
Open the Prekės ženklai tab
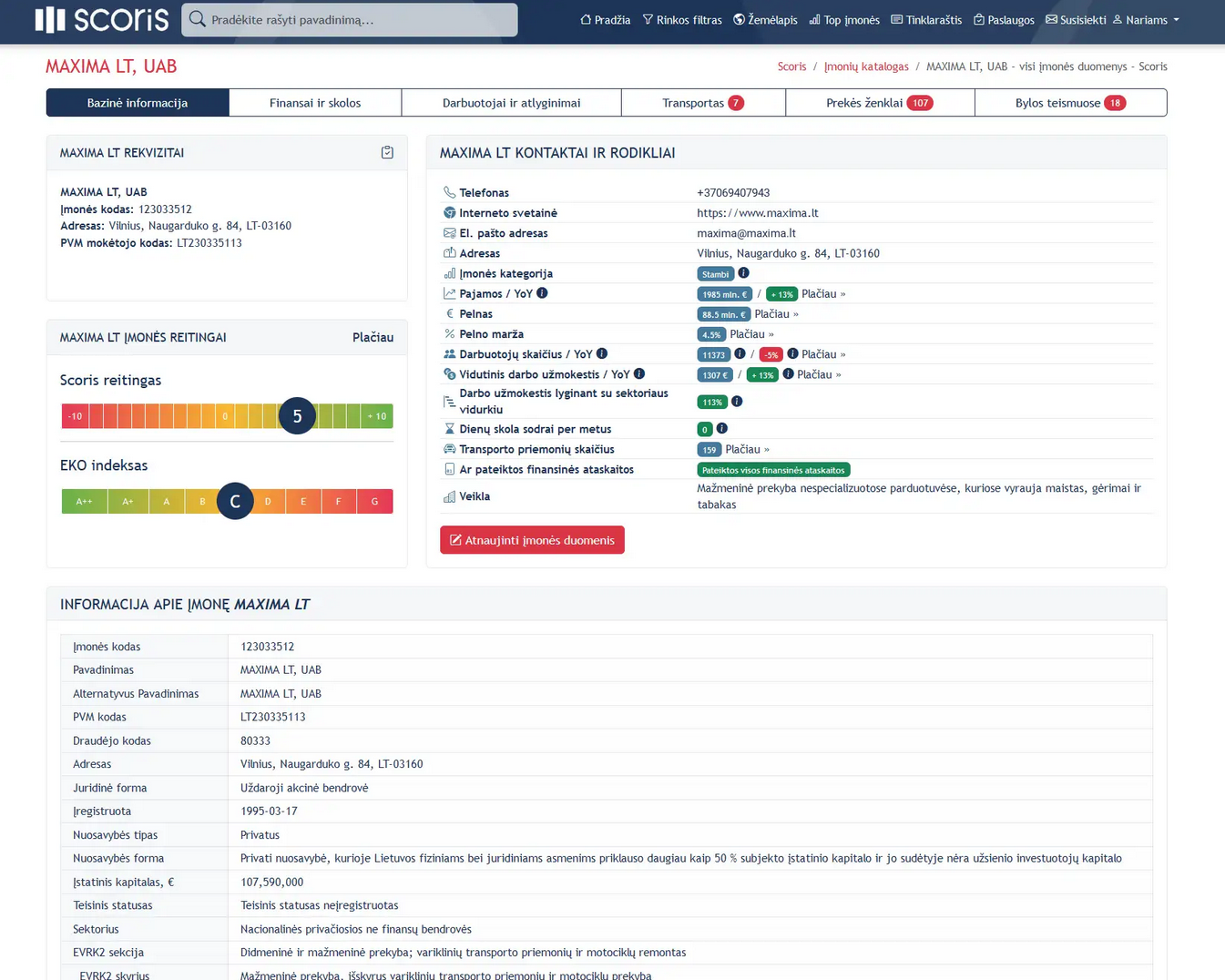tap(880, 102)
